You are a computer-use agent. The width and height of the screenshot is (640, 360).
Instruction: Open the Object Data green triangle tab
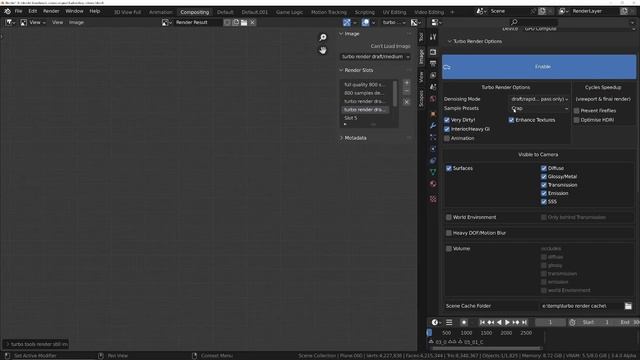click(x=433, y=172)
